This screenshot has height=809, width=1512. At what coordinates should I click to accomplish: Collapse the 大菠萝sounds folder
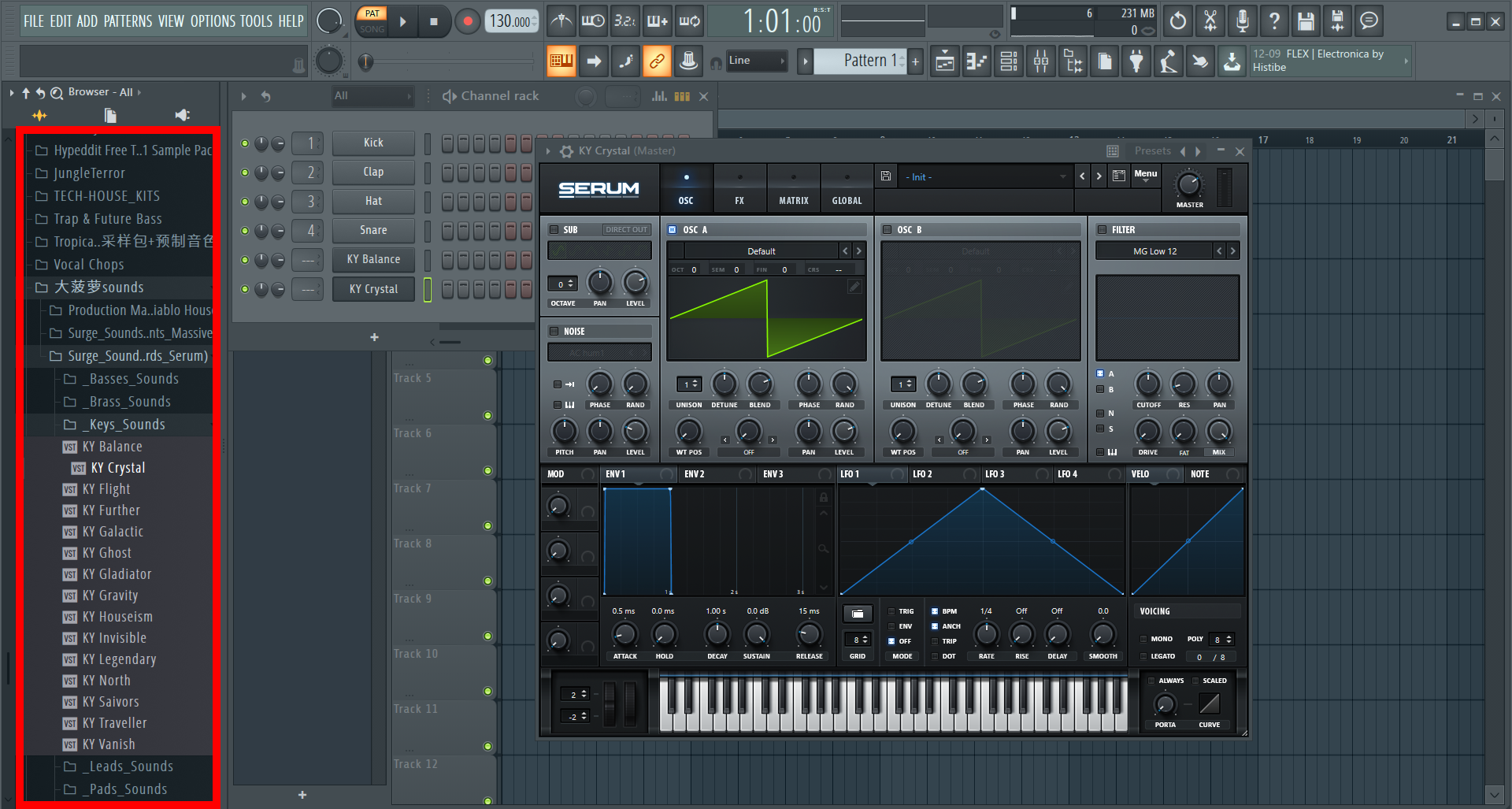click(98, 288)
